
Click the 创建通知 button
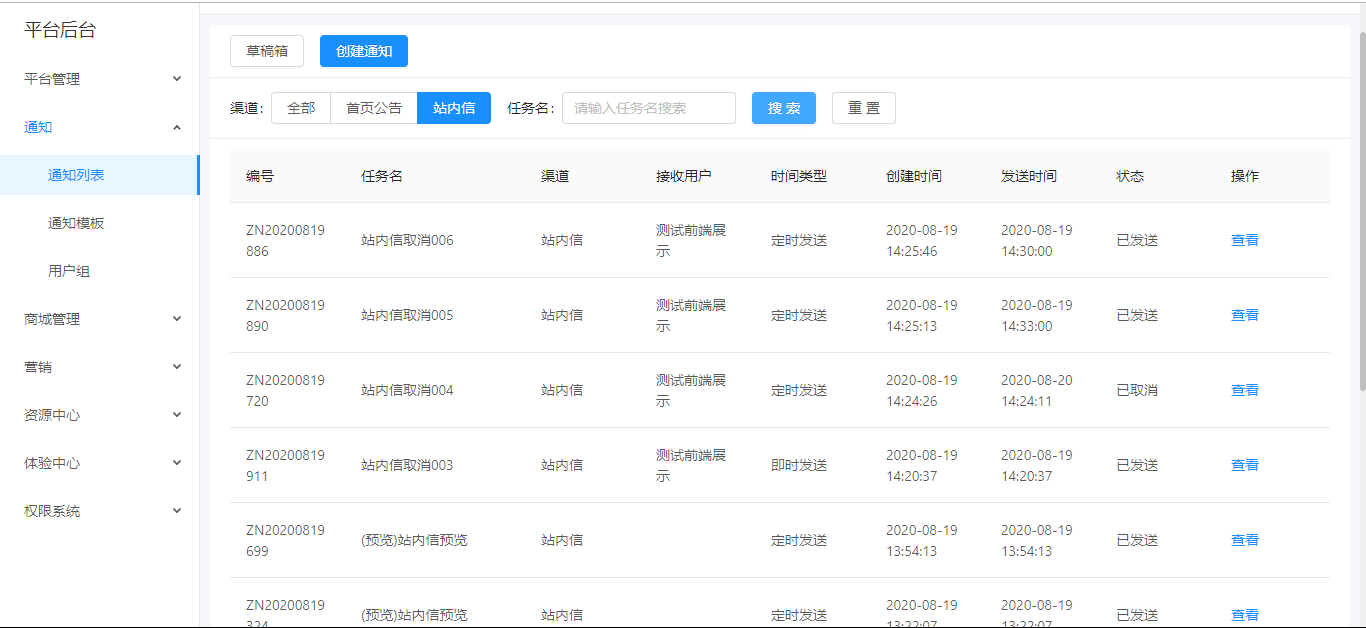pyautogui.click(x=364, y=51)
